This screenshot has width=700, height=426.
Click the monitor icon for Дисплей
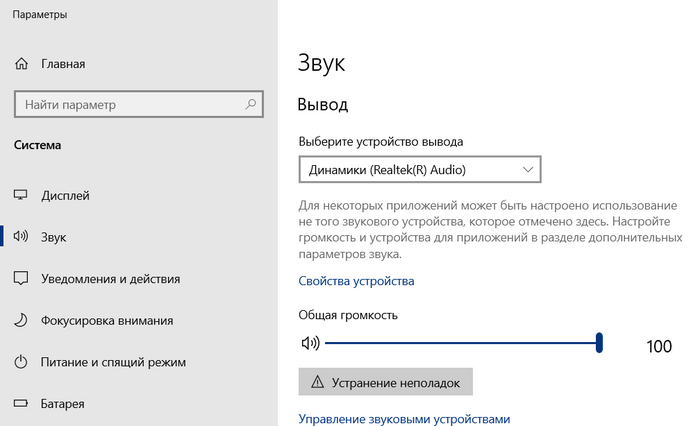(x=21, y=195)
